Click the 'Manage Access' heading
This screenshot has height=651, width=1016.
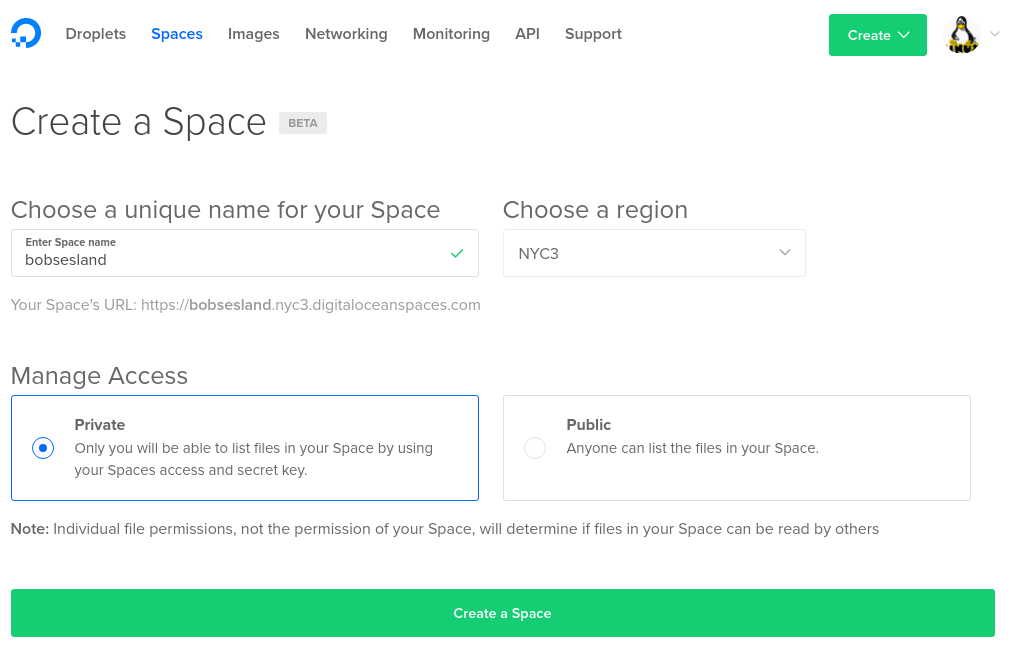[x=99, y=376]
